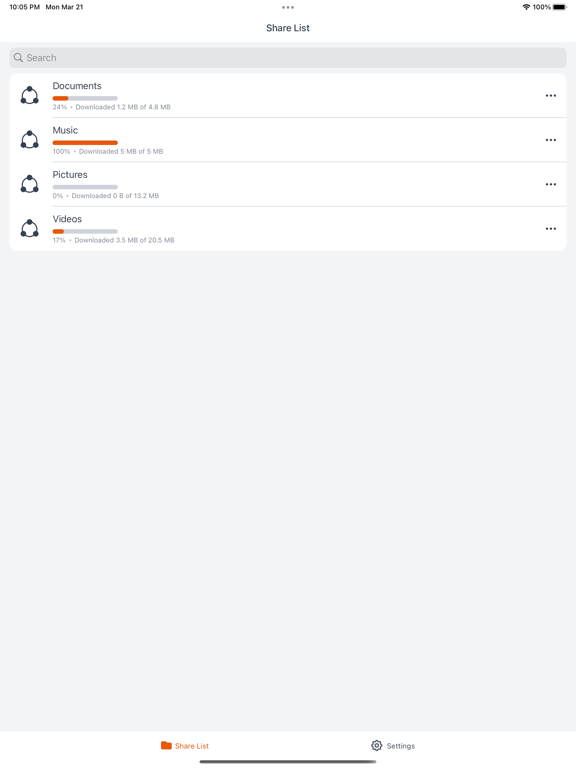Viewport: 576px width, 768px height.
Task: Switch to the Settings tab
Action: 393,745
